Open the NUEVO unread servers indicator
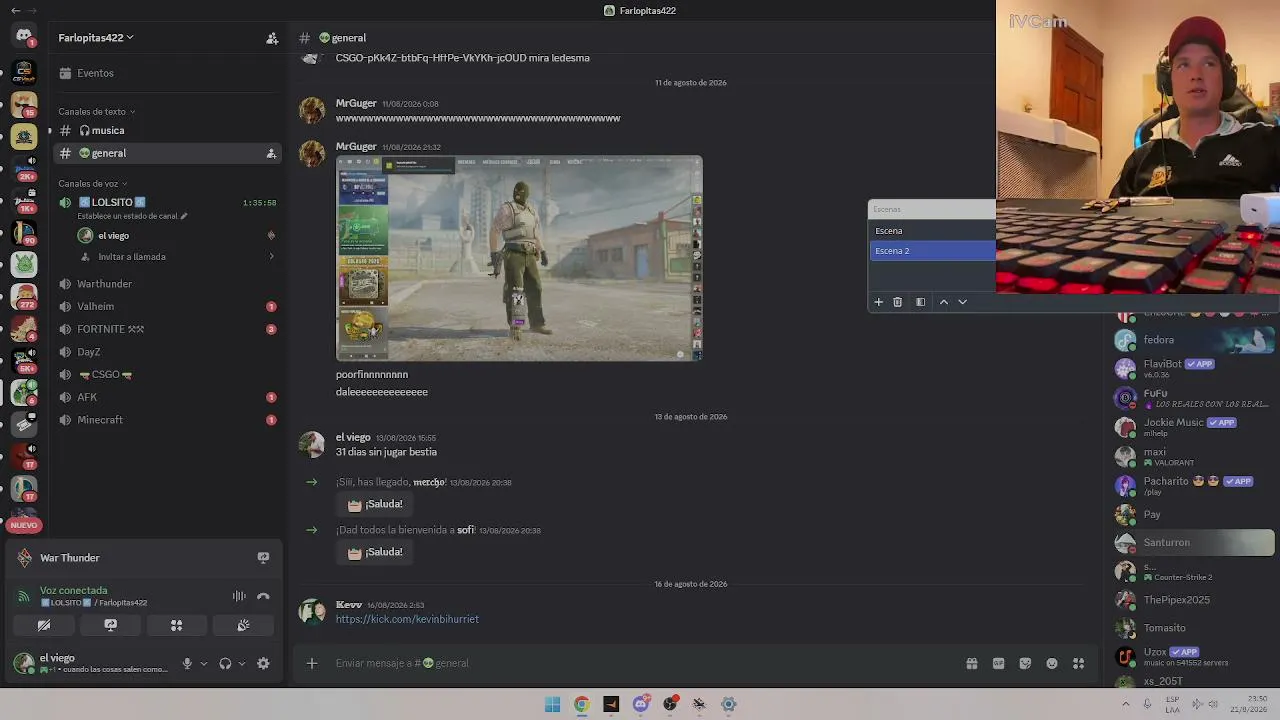 [24, 525]
